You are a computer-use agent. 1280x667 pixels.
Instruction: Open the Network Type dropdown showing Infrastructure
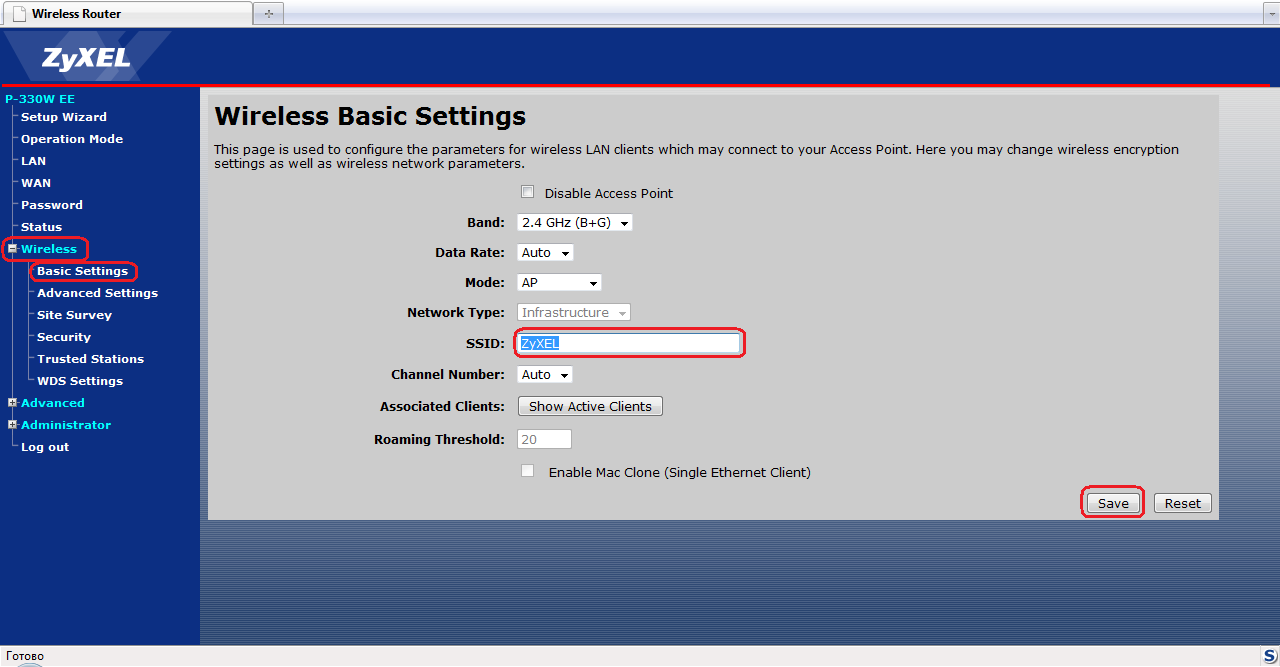574,313
